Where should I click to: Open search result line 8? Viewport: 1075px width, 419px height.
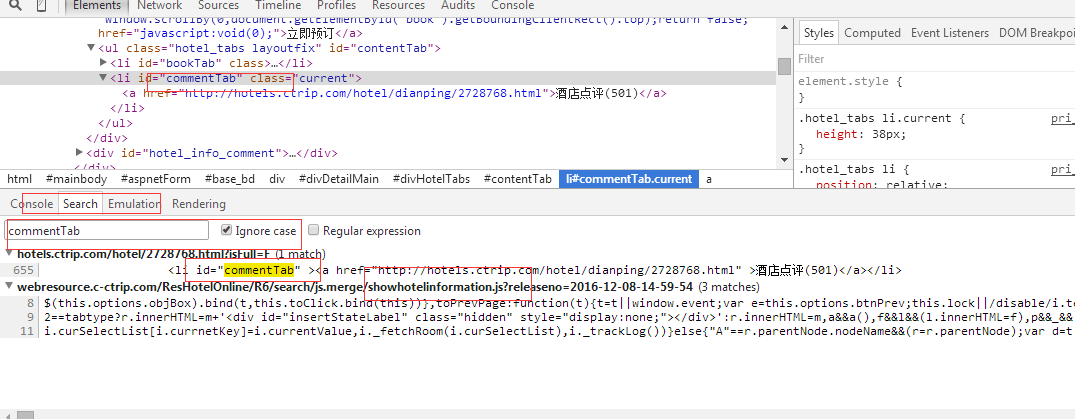pos(538,302)
